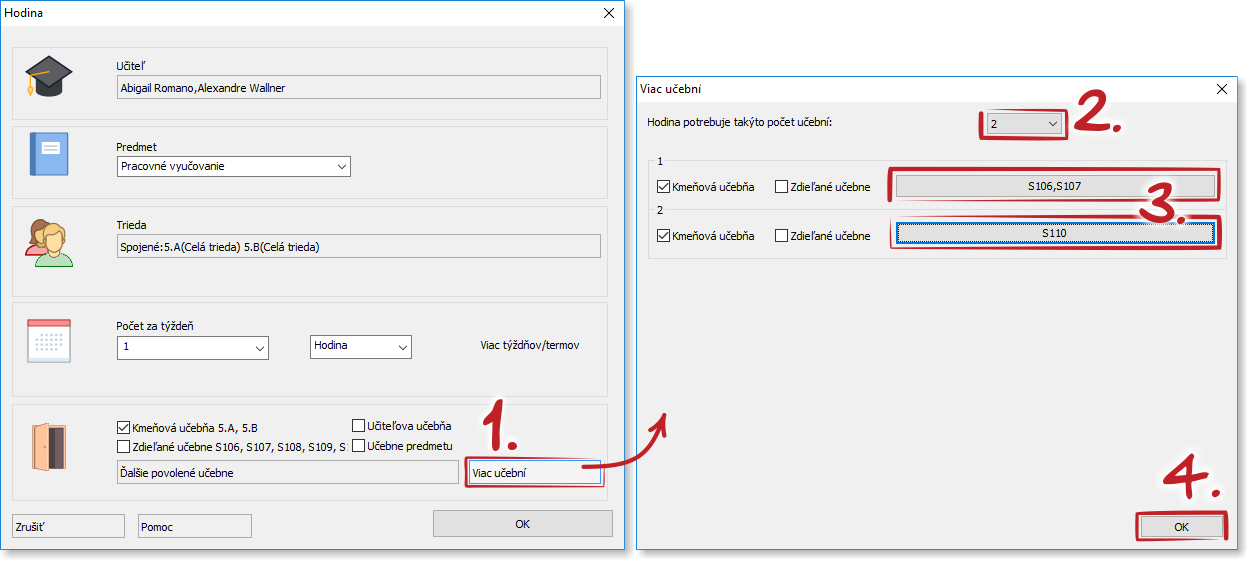This screenshot has width=1248, height=561.
Task: Click the Pomoc button
Action: [x=195, y=526]
